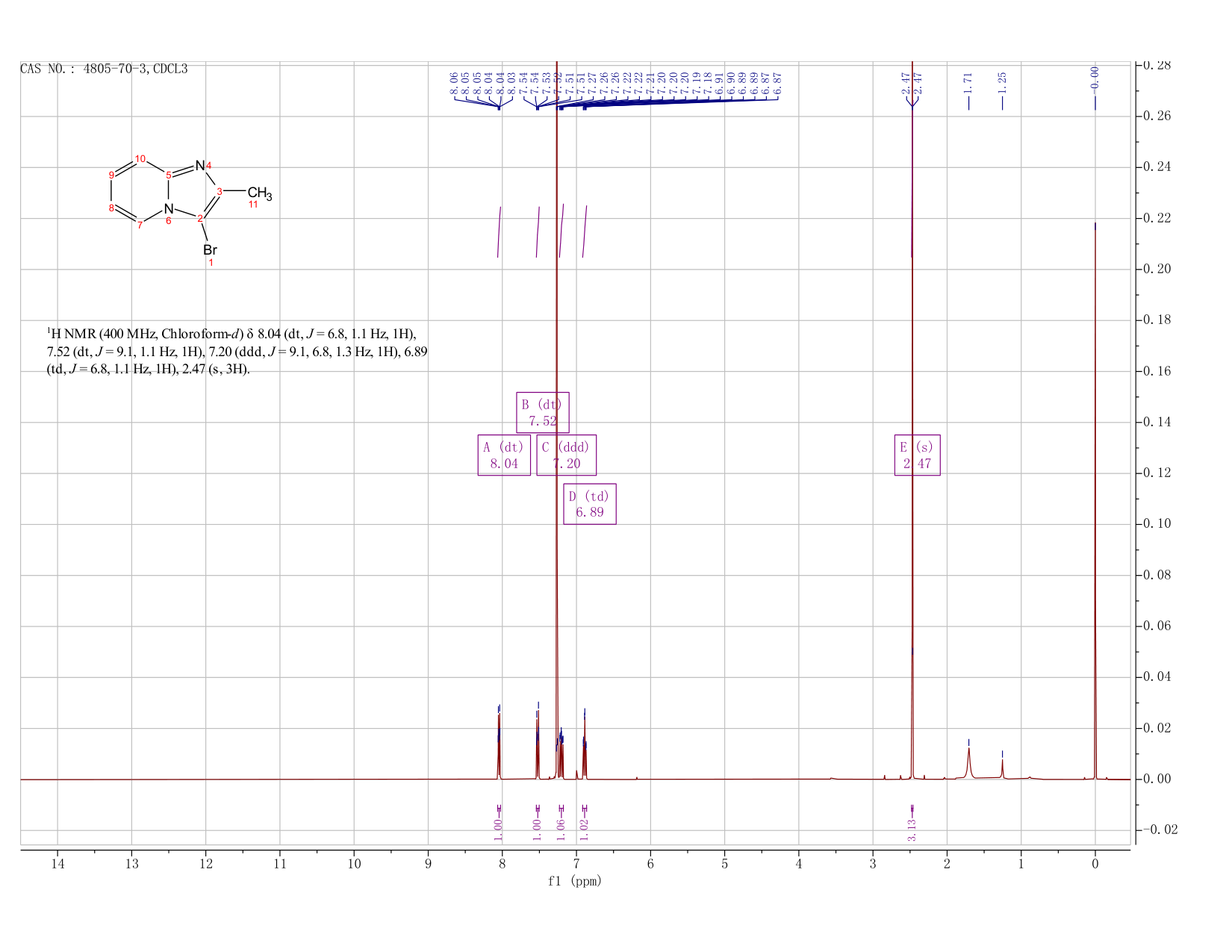Click the N4 atom in the structure

[199, 165]
